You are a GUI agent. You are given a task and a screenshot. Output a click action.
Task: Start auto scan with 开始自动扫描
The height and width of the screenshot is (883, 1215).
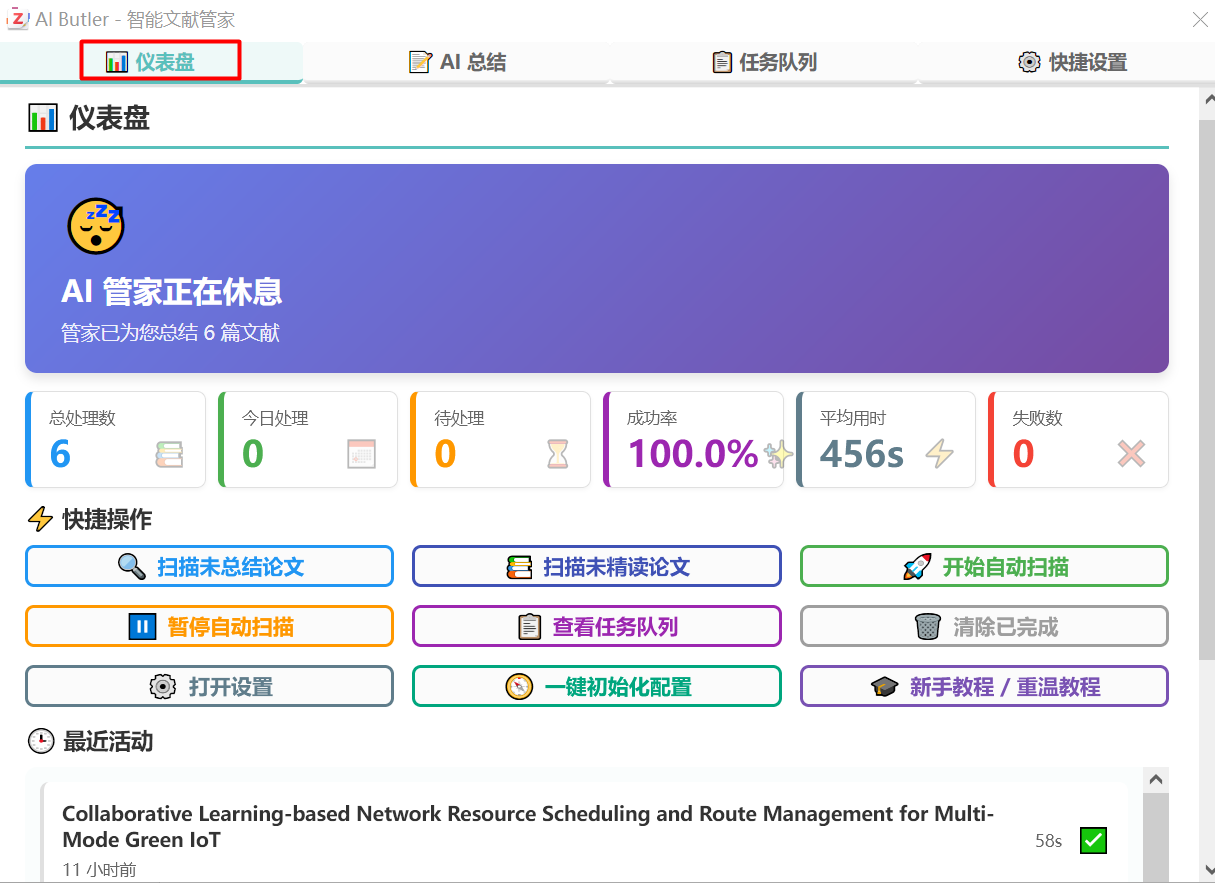click(x=984, y=567)
